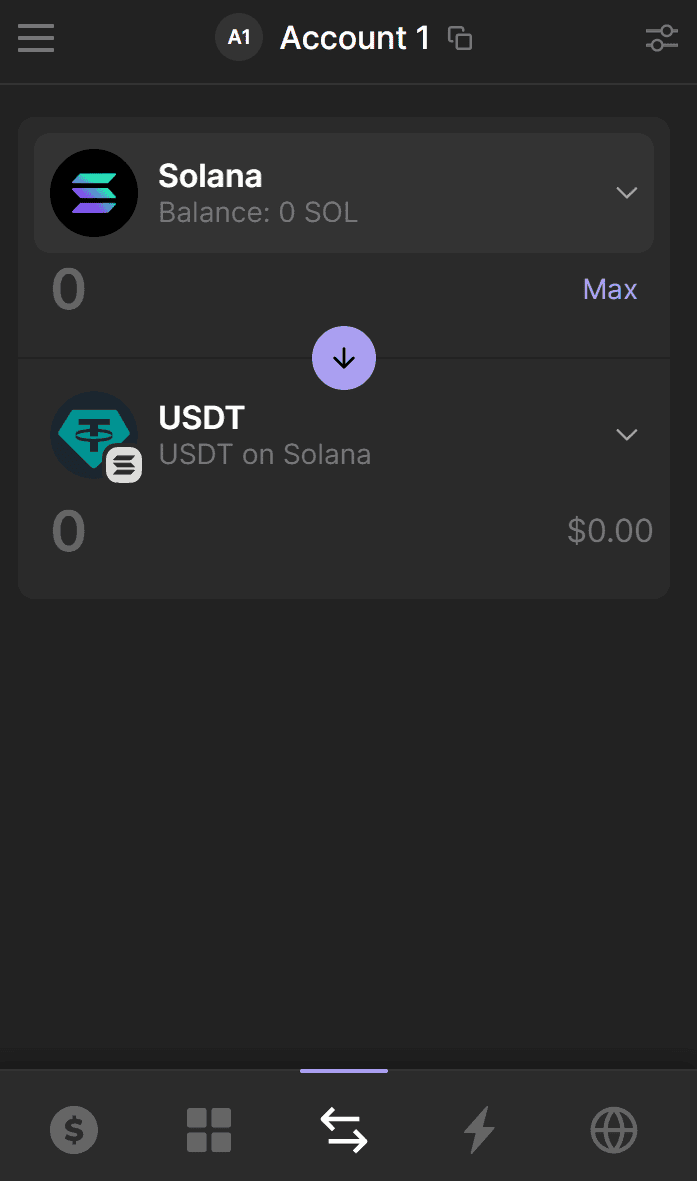The height and width of the screenshot is (1181, 697).
Task: Click the Balance: 0 SOL text
Action: (x=258, y=213)
